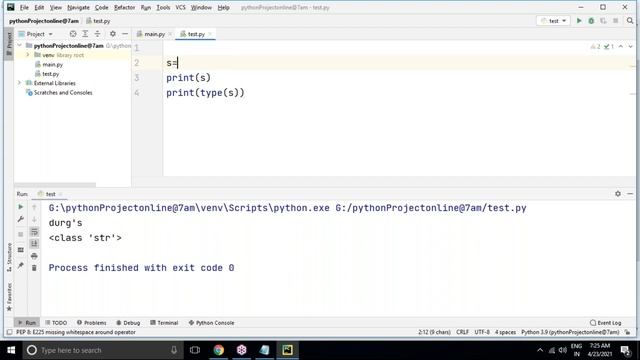Open Python Console tool window

click(211, 322)
